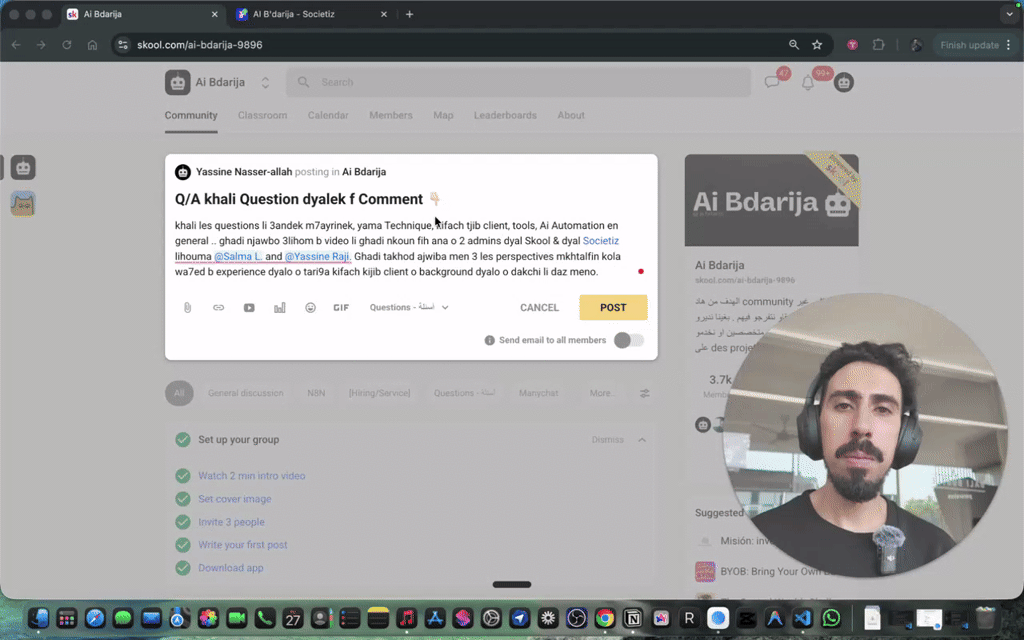Open the Questions category dropdown
The width and height of the screenshot is (1024, 640).
point(409,308)
